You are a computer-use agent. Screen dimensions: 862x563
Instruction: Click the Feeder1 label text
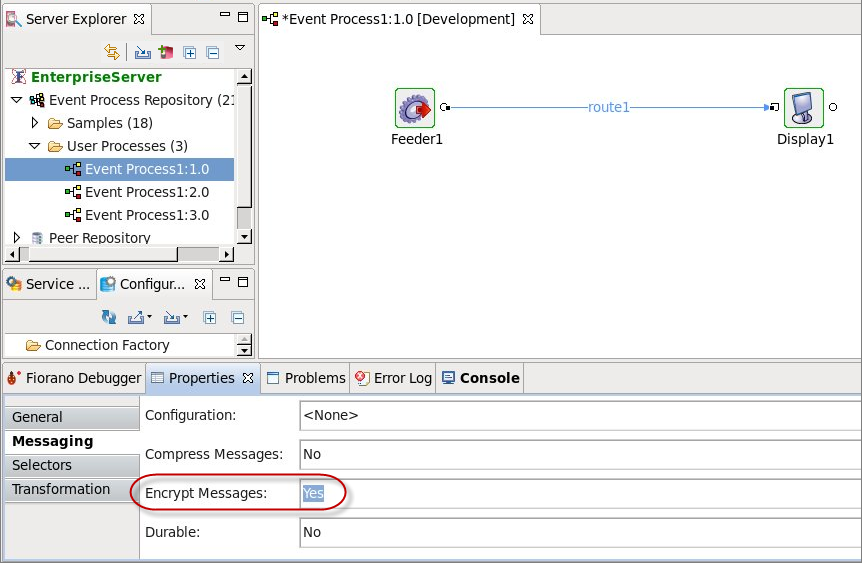tap(417, 140)
